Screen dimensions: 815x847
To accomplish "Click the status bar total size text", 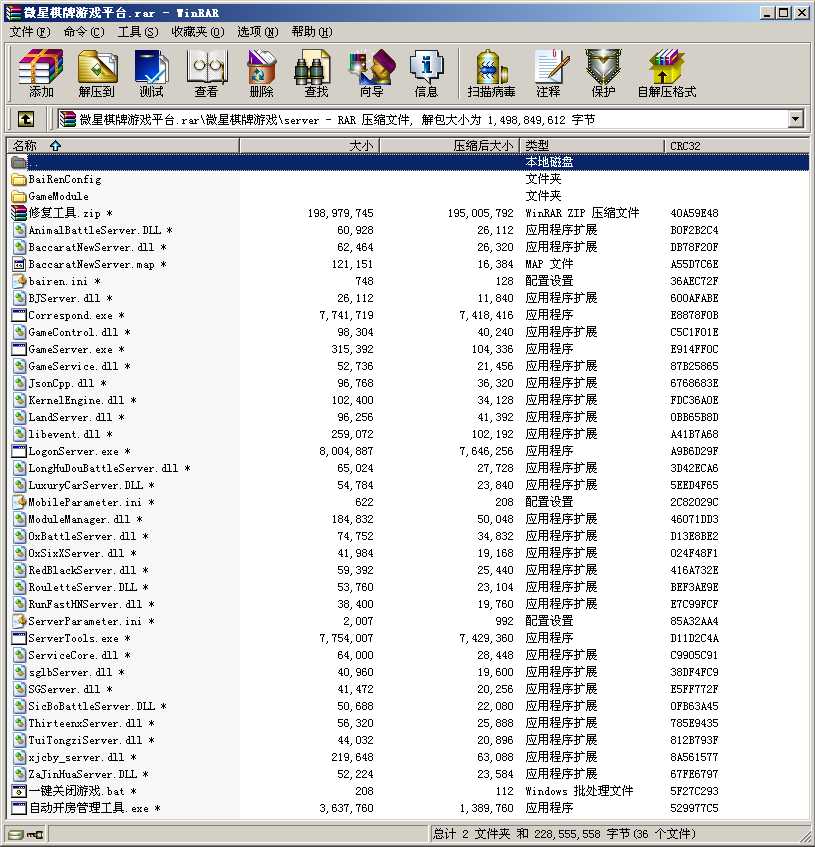I will tap(564, 834).
